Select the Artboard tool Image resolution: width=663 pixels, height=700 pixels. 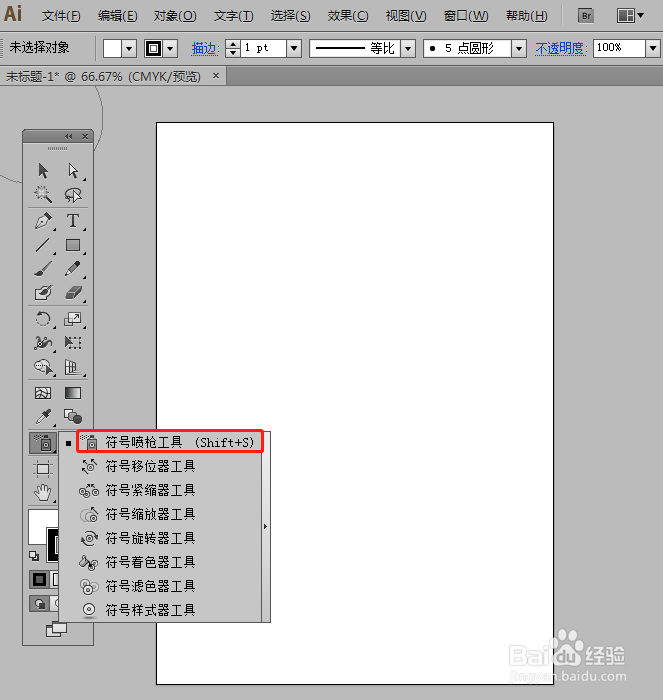(x=43, y=469)
